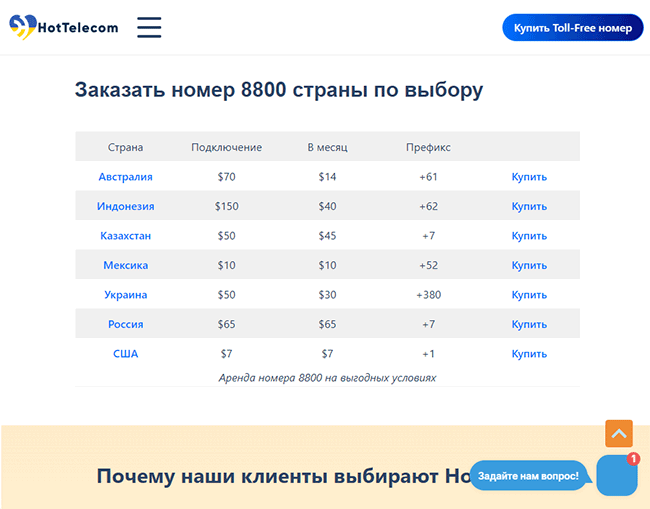The width and height of the screenshot is (650, 509).
Task: Click the Подключение column header
Action: click(x=226, y=147)
